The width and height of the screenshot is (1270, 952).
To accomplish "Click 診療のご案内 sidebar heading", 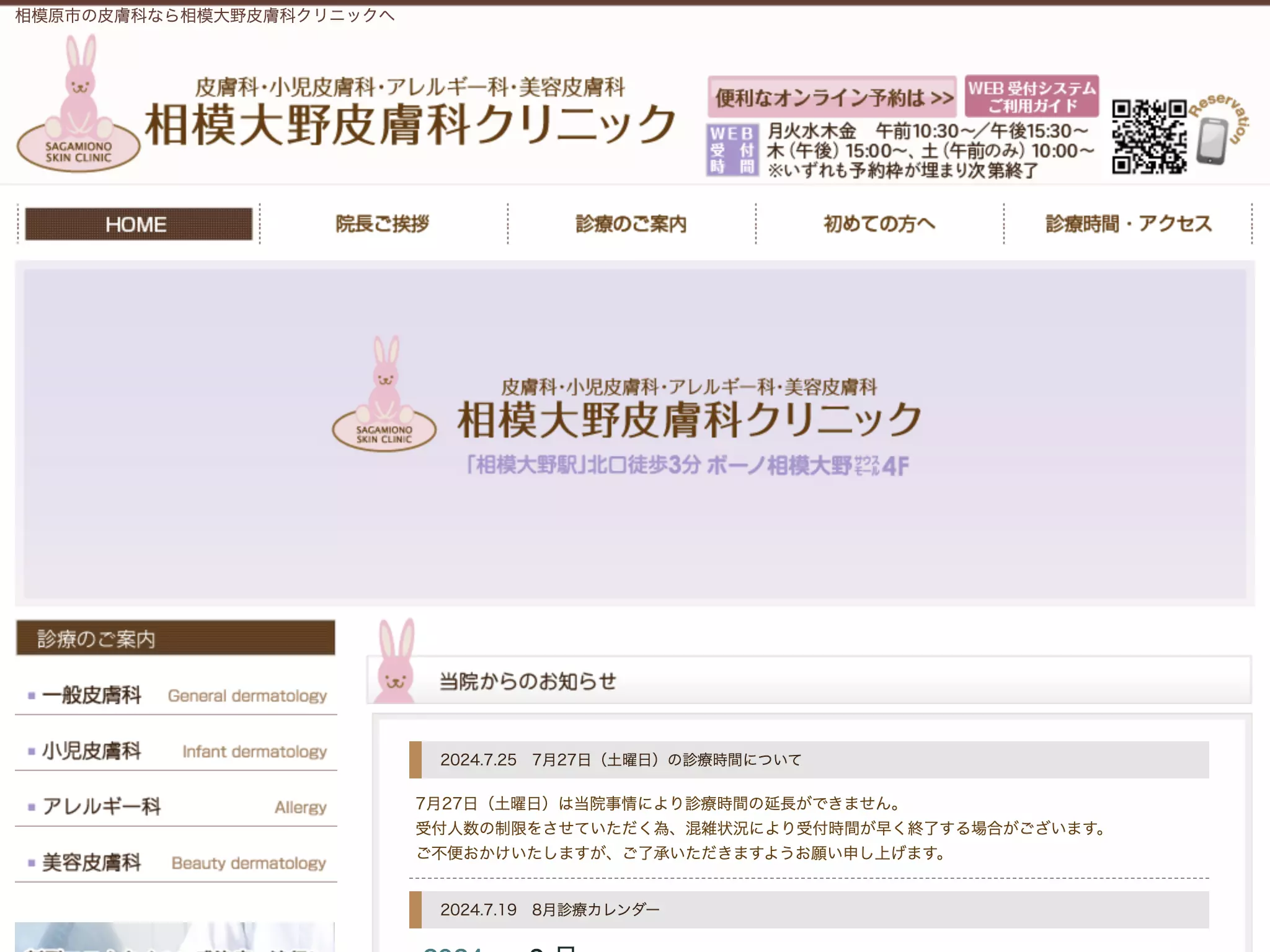I will [175, 638].
